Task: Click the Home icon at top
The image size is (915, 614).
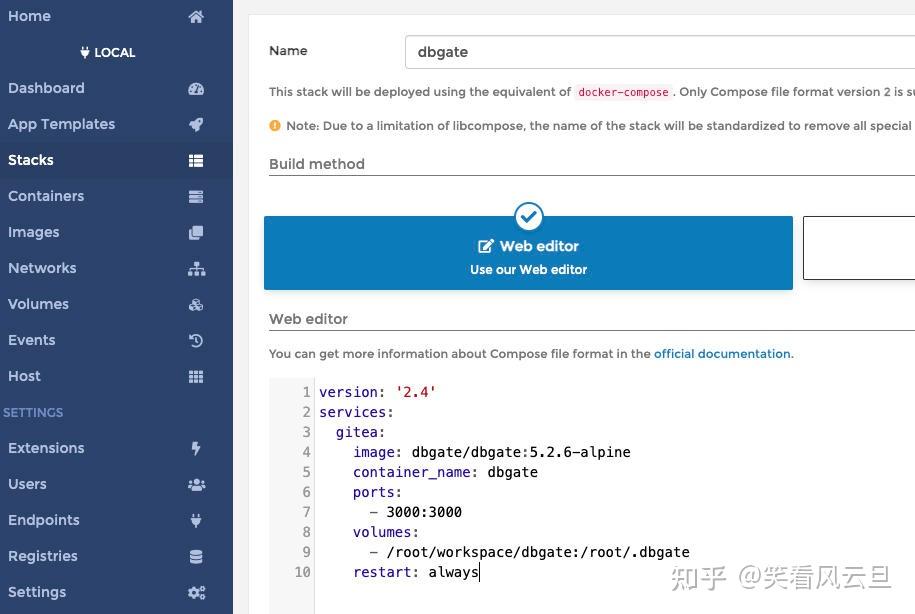Action: pos(196,16)
